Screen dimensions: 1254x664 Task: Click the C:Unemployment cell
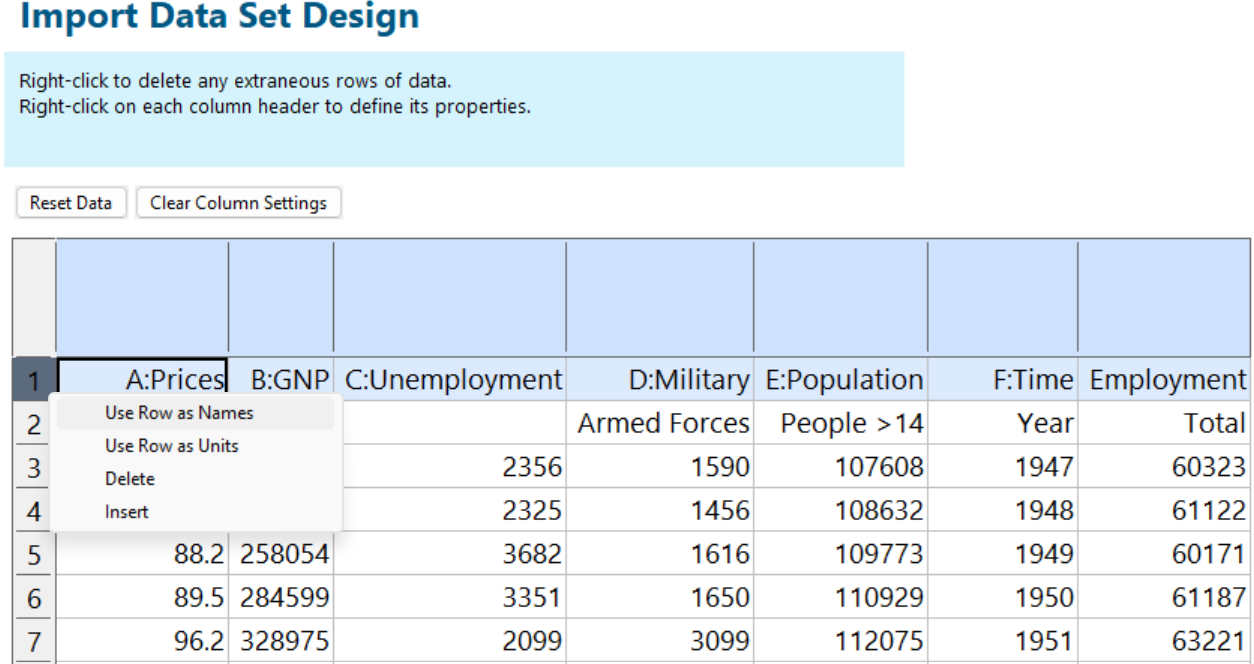click(x=450, y=380)
